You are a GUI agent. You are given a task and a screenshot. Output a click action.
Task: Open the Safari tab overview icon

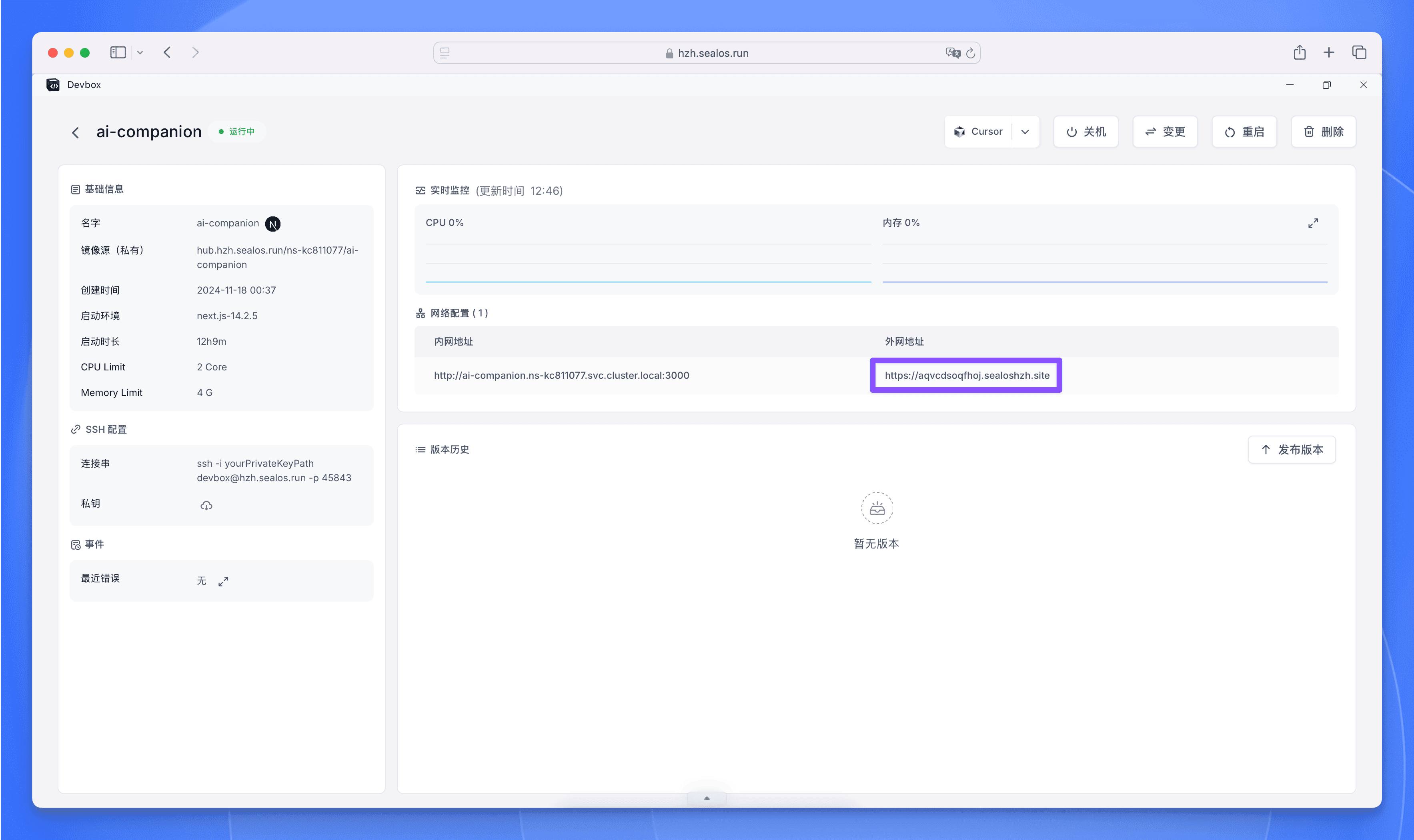[1359, 53]
